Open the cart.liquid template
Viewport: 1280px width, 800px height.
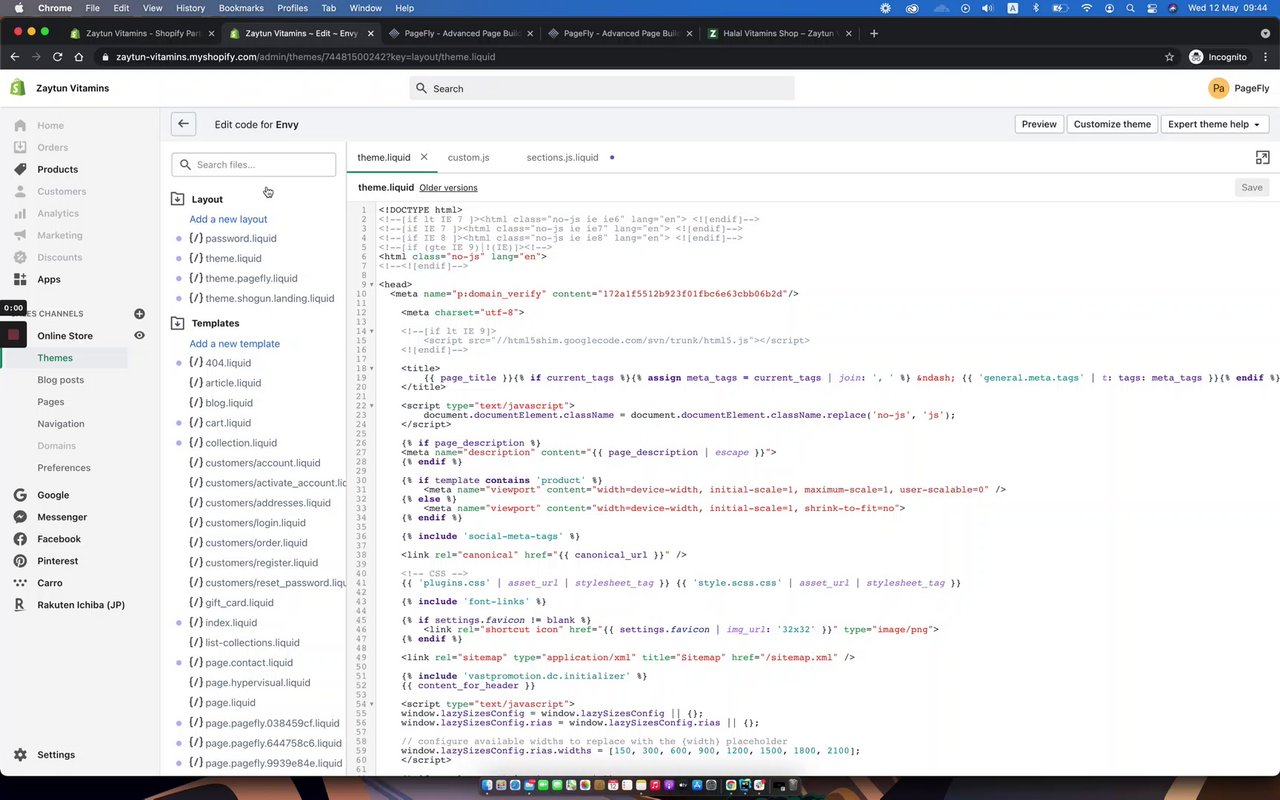coord(228,423)
